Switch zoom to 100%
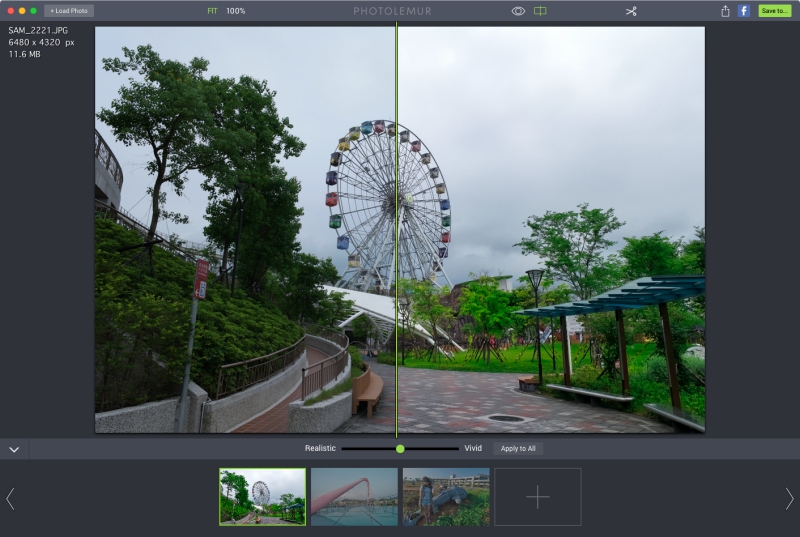 [x=235, y=11]
